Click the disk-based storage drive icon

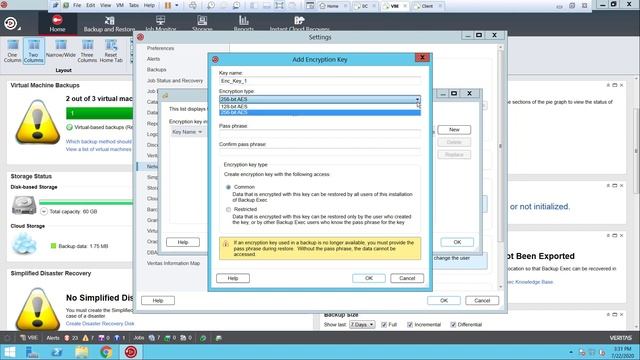24,205
